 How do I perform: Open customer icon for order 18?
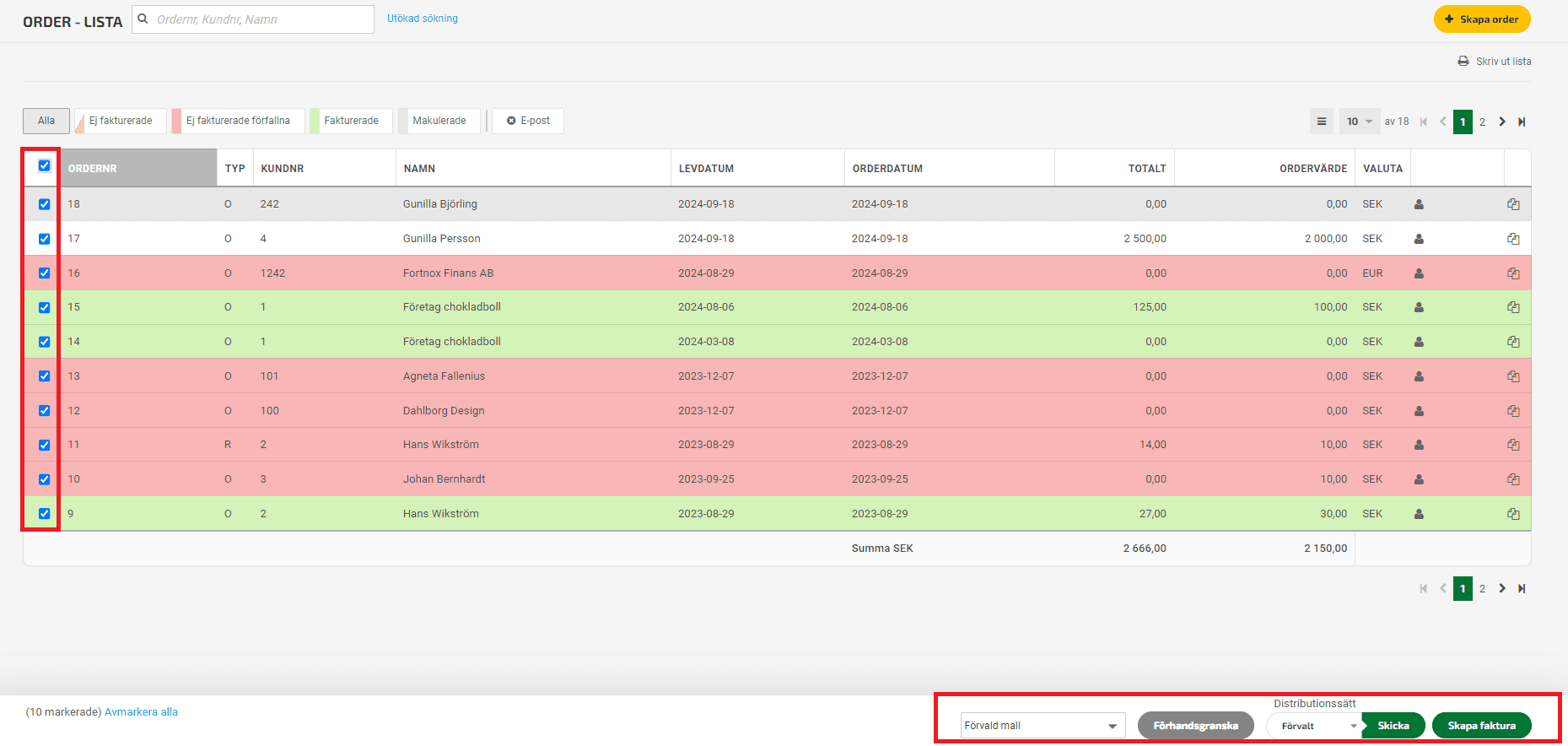pyautogui.click(x=1419, y=204)
